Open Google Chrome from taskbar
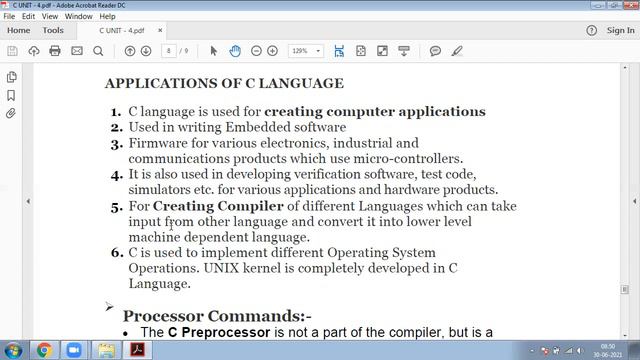The width and height of the screenshot is (640, 360). click(x=44, y=350)
